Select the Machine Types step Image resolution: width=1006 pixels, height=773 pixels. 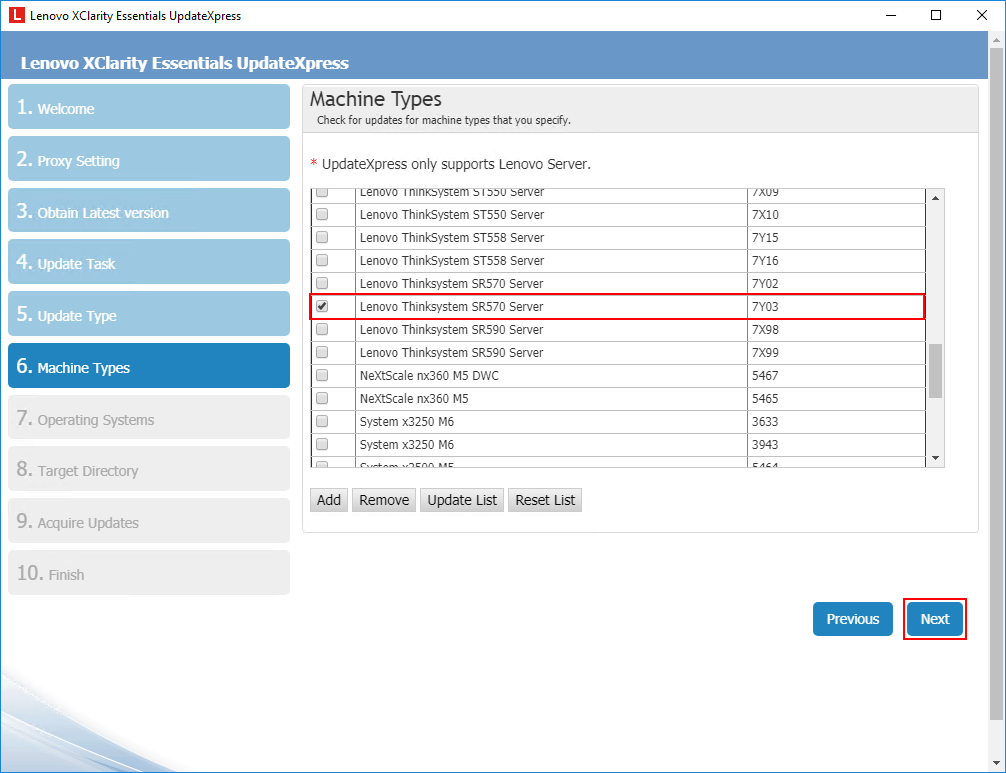tap(149, 366)
